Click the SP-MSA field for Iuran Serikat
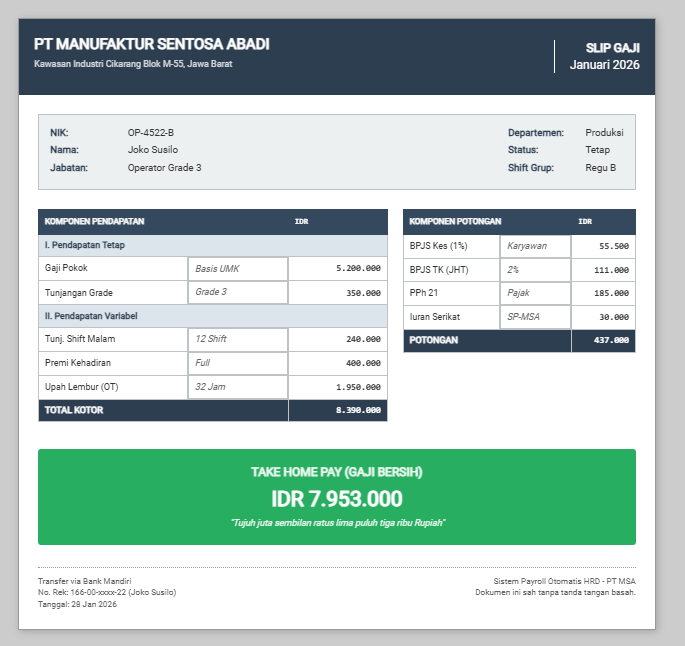Screen dimensions: 685x646 tap(535, 317)
